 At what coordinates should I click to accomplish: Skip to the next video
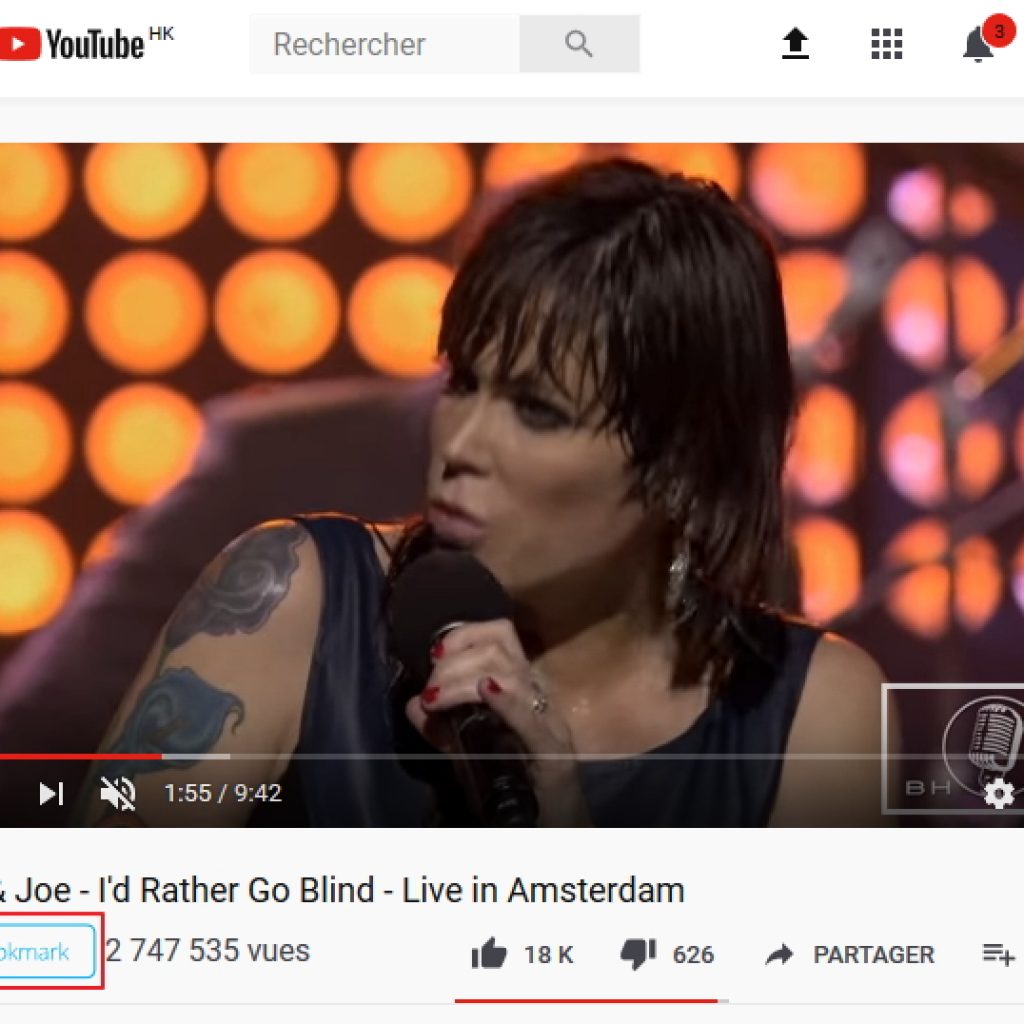(x=51, y=793)
